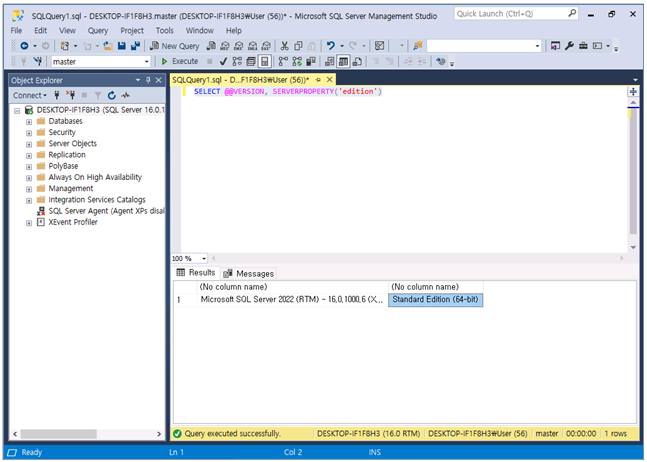Expand the Databases folder
The height and width of the screenshot is (462, 647).
click(x=29, y=122)
